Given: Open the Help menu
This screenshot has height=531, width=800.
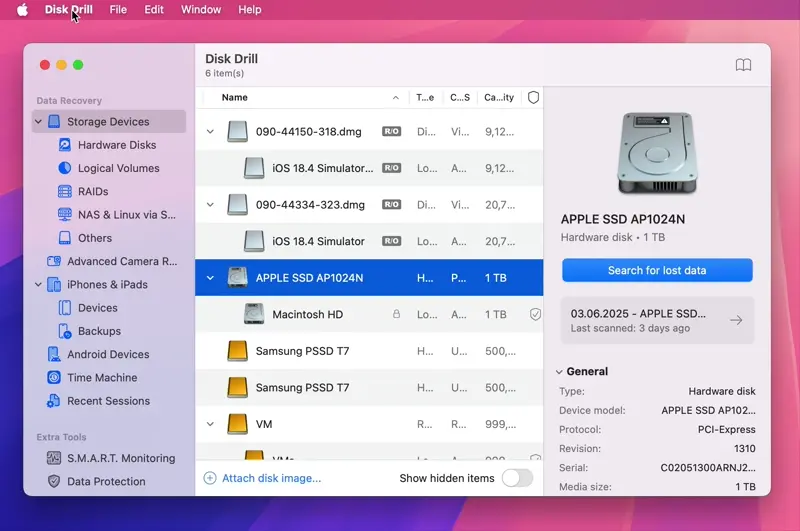Looking at the screenshot, I should coord(249,10).
